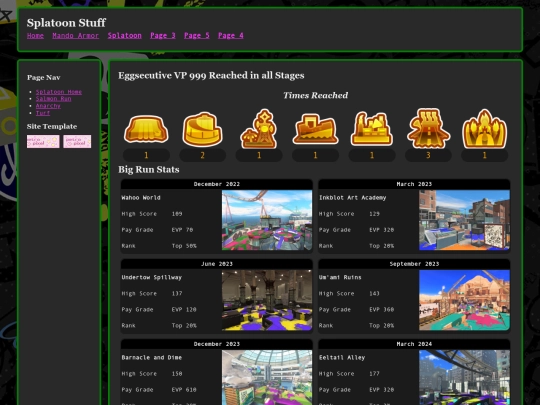Click Wahoo World pay grade 'EVP 70'

[x=182, y=230]
